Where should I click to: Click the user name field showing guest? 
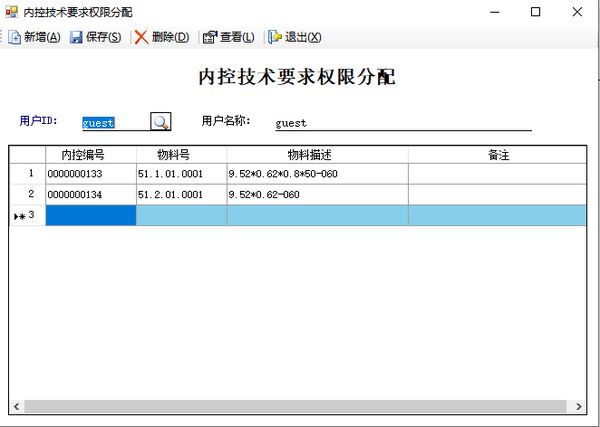(x=400, y=123)
